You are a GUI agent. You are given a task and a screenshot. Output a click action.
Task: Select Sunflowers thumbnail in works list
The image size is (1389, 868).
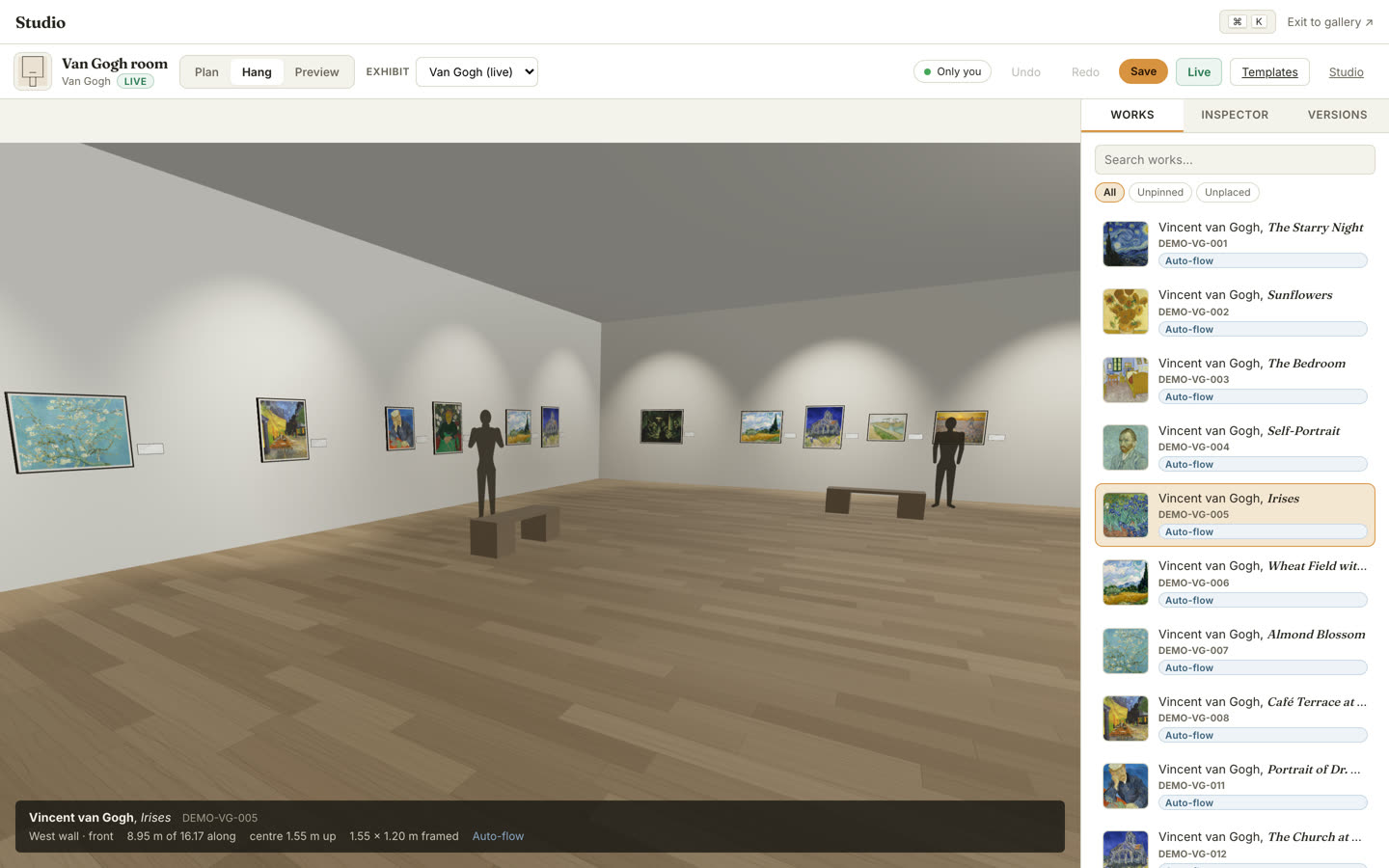click(1126, 312)
